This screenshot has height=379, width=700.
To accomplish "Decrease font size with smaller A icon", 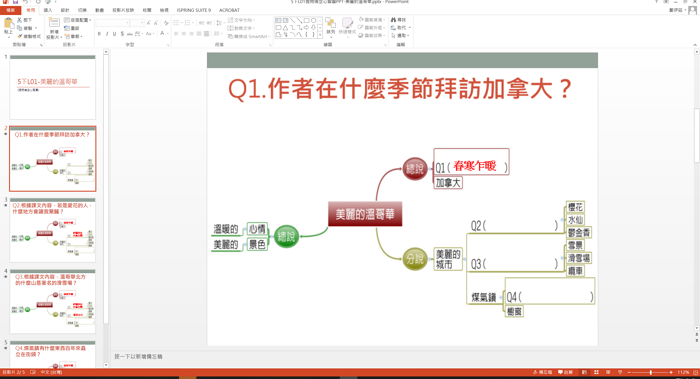I will 156,23.
